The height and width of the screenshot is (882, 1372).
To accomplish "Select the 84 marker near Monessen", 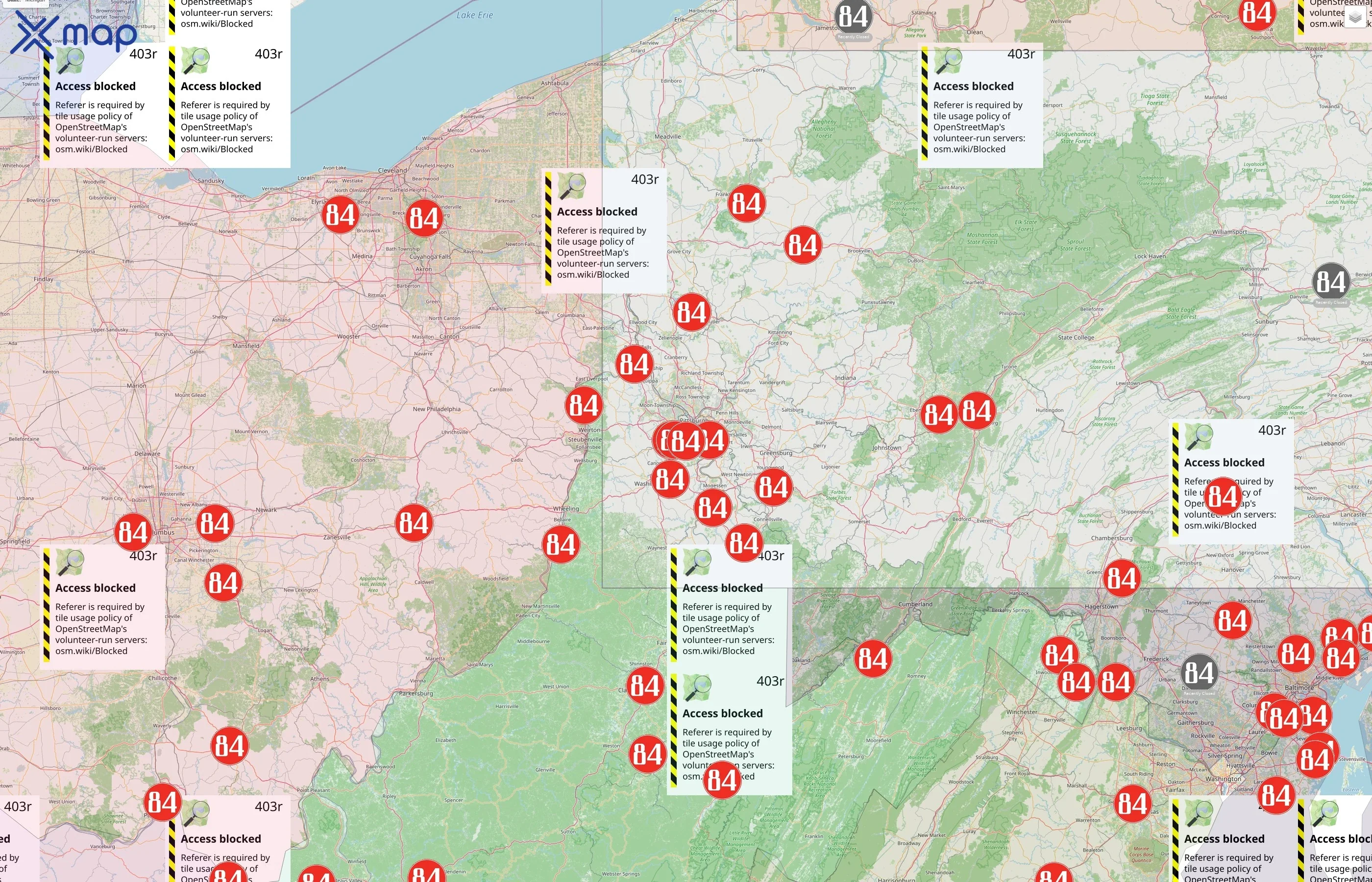I will [x=713, y=508].
